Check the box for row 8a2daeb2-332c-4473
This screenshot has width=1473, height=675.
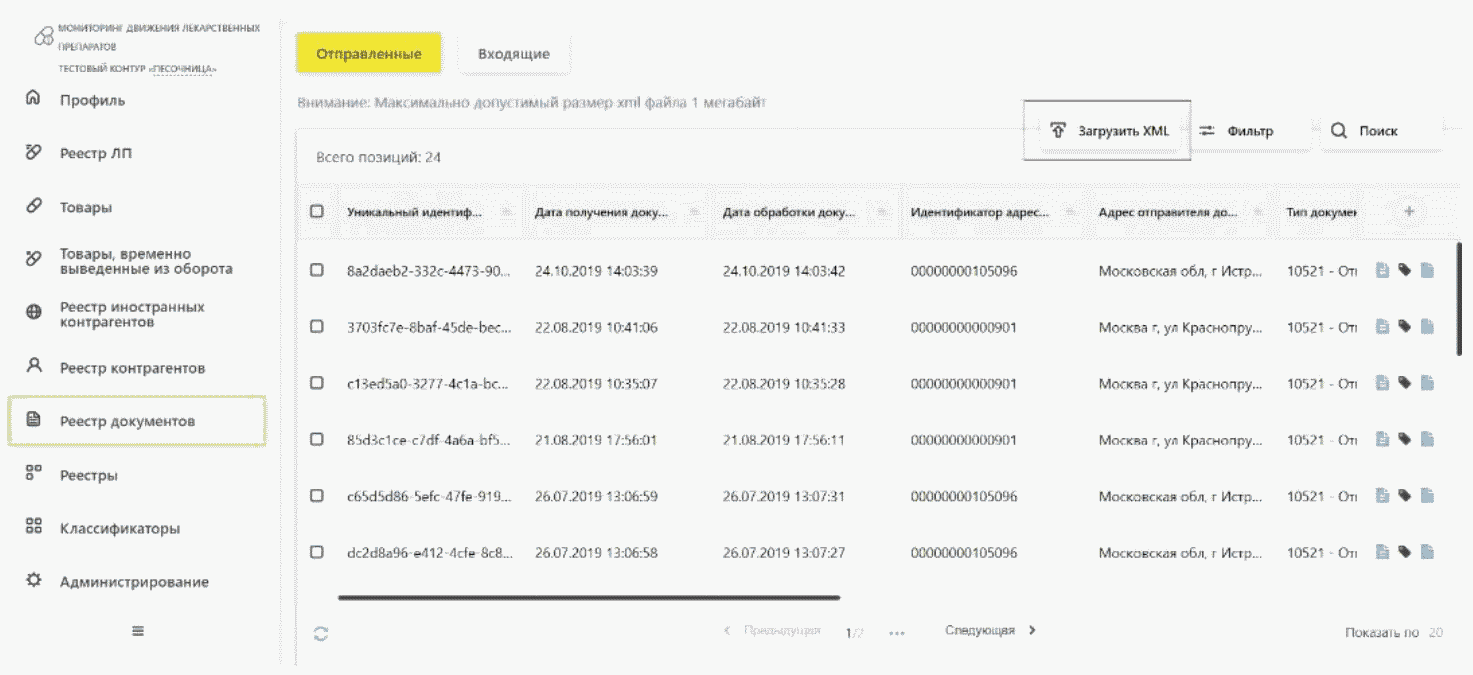coord(317,270)
